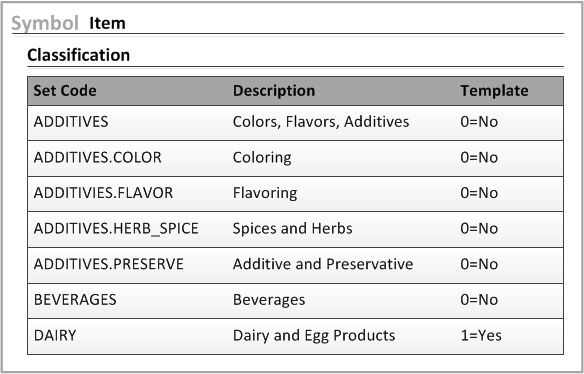This screenshot has height=374, width=584.
Task: Click the Coloring description cell
Action: pos(262,158)
